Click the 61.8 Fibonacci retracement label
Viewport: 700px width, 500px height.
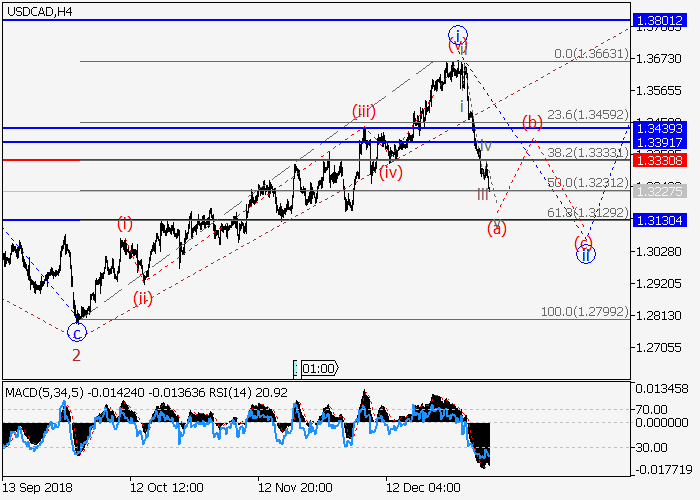click(594, 213)
